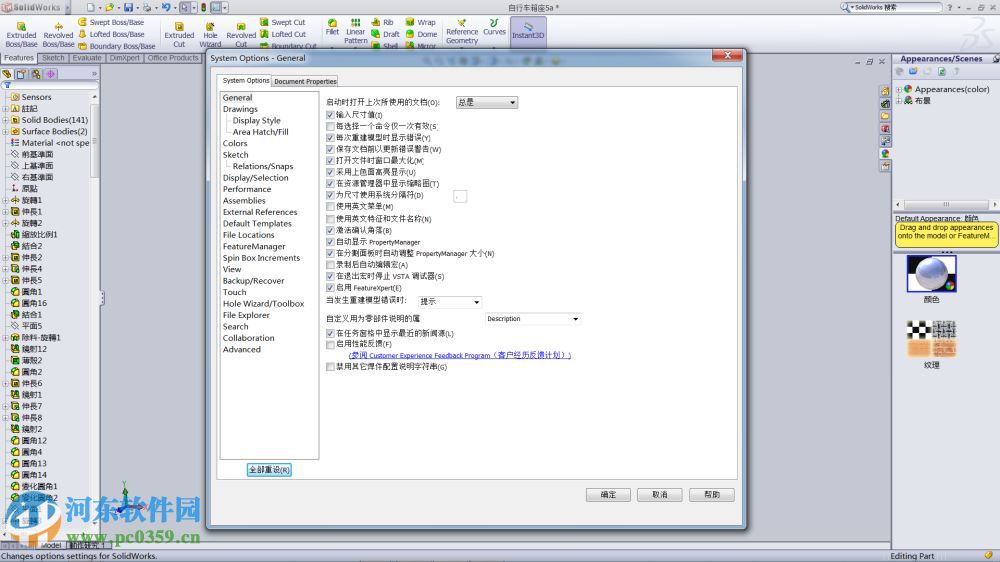Select the Revolved Boss/Base tool
Screen dimensions: 1000x562
[58, 34]
